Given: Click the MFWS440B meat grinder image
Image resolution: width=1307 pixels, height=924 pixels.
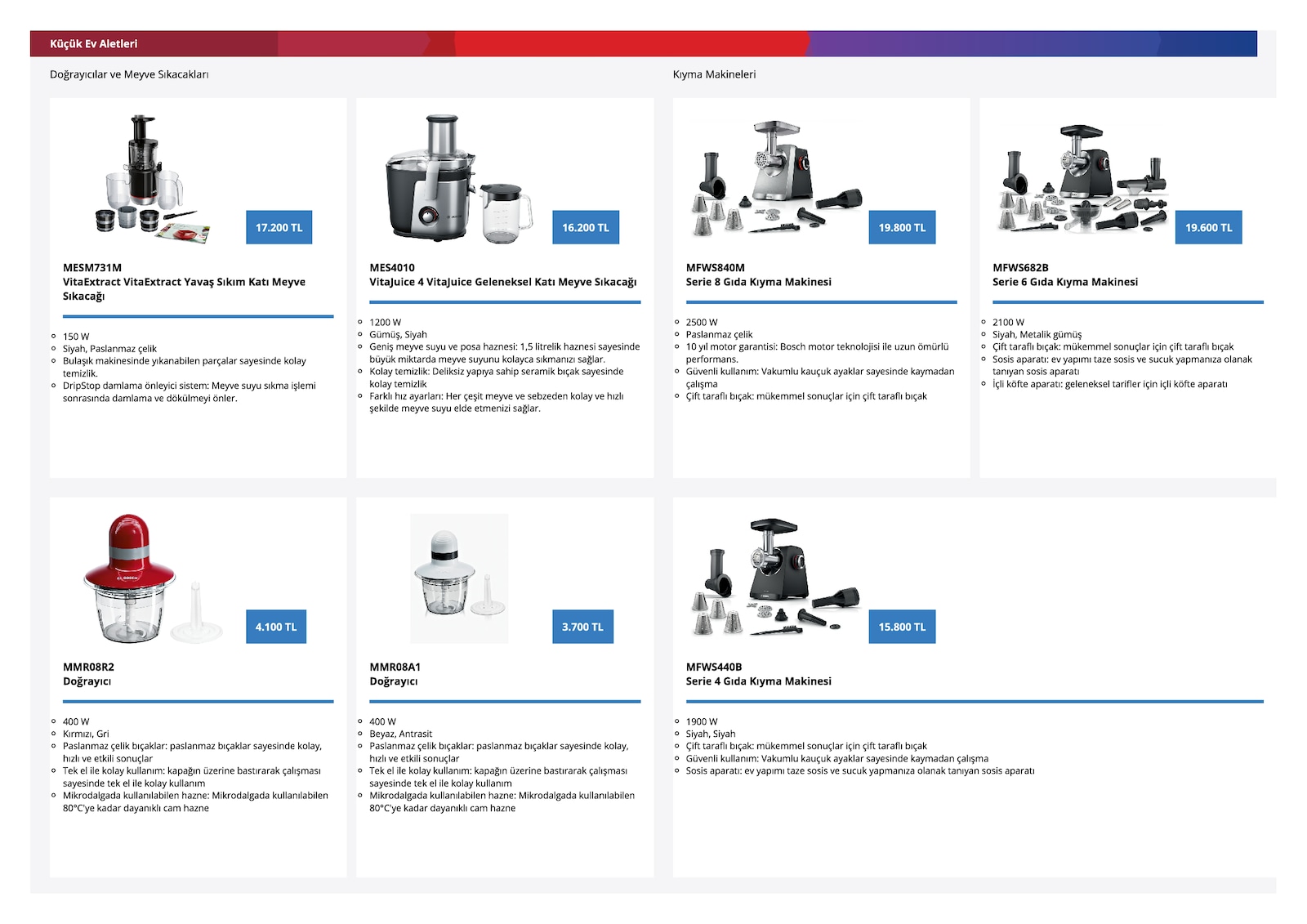Looking at the screenshot, I should click(x=775, y=577).
